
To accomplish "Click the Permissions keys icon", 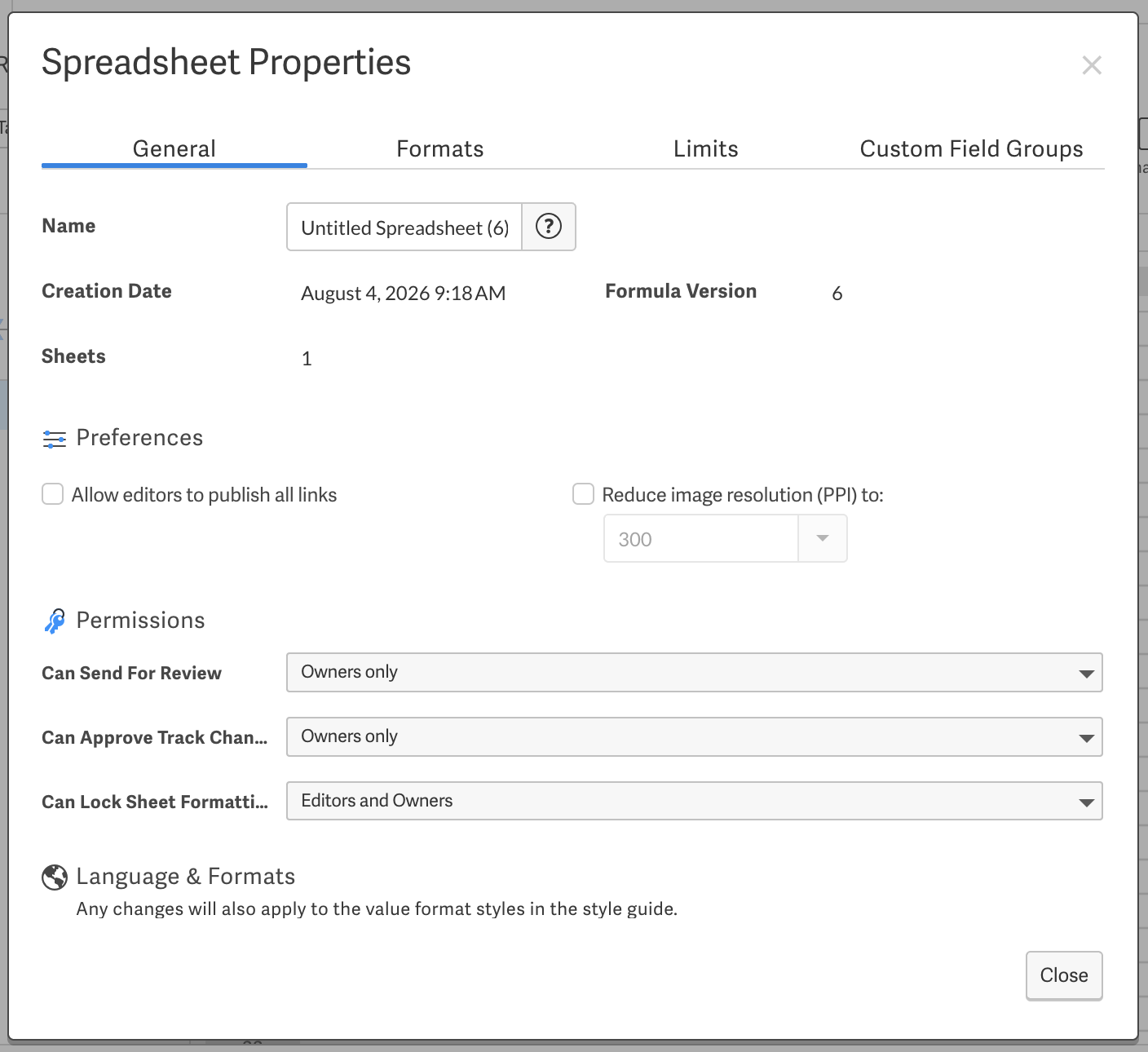I will 55,621.
